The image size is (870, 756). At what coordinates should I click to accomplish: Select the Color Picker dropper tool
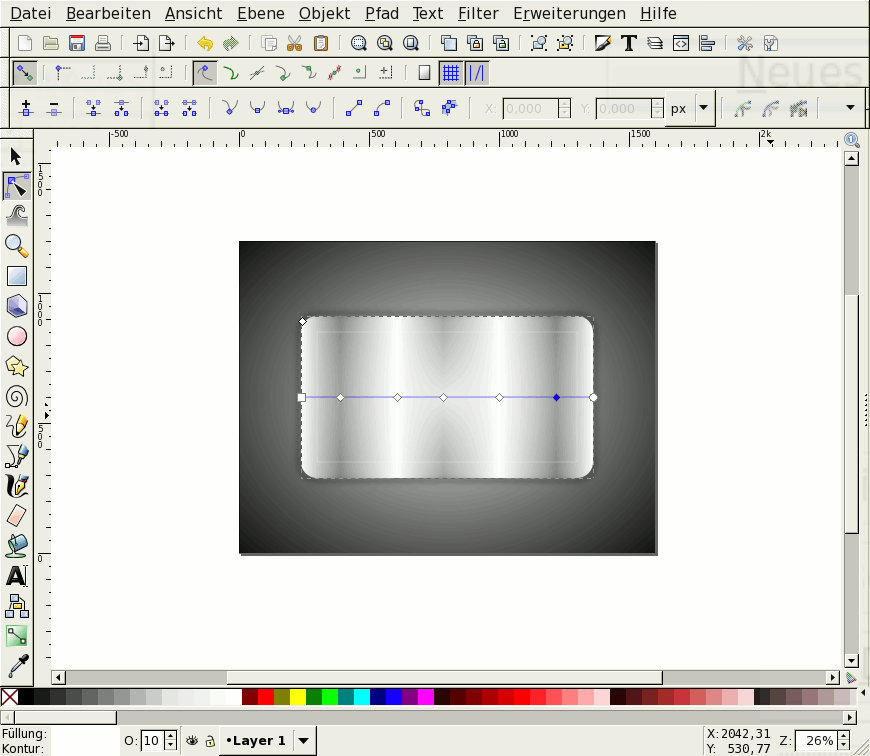coord(16,666)
